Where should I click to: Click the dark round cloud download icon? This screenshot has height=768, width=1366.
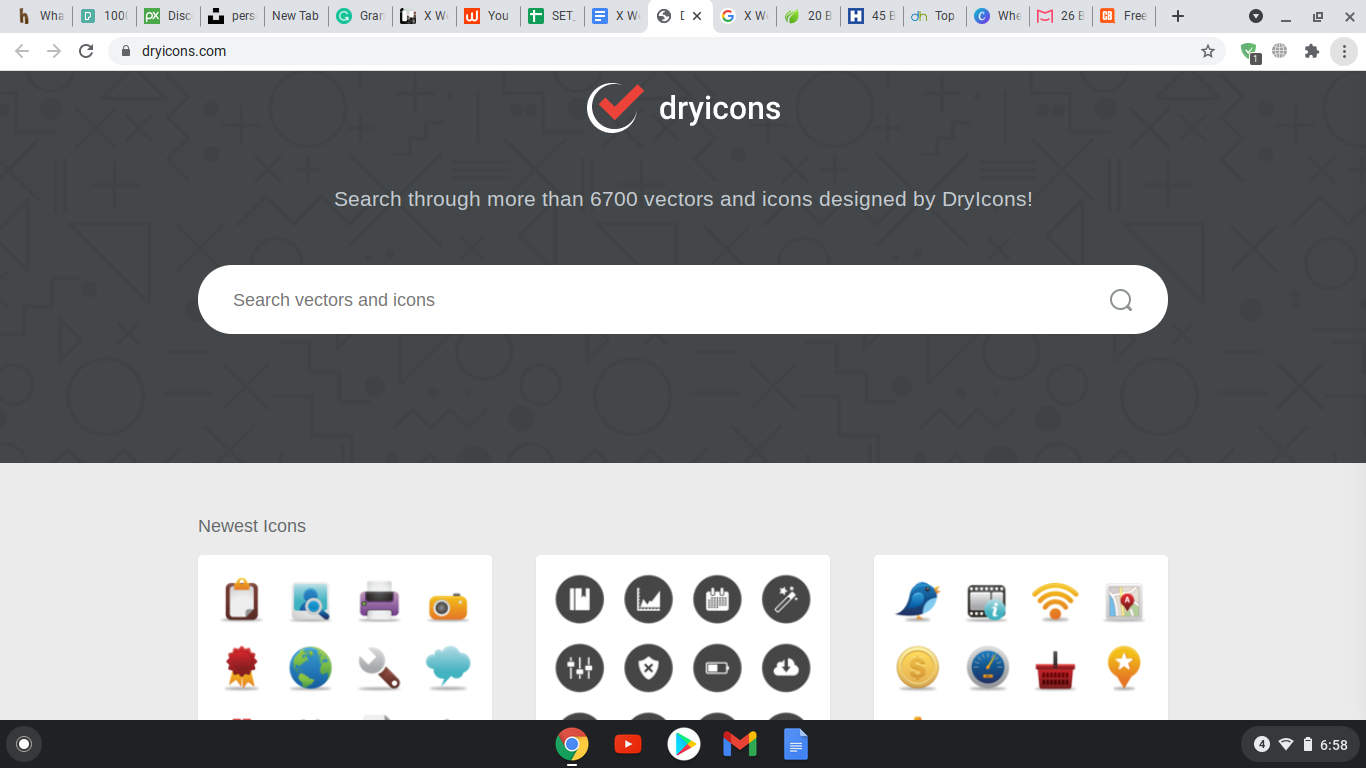click(x=786, y=668)
